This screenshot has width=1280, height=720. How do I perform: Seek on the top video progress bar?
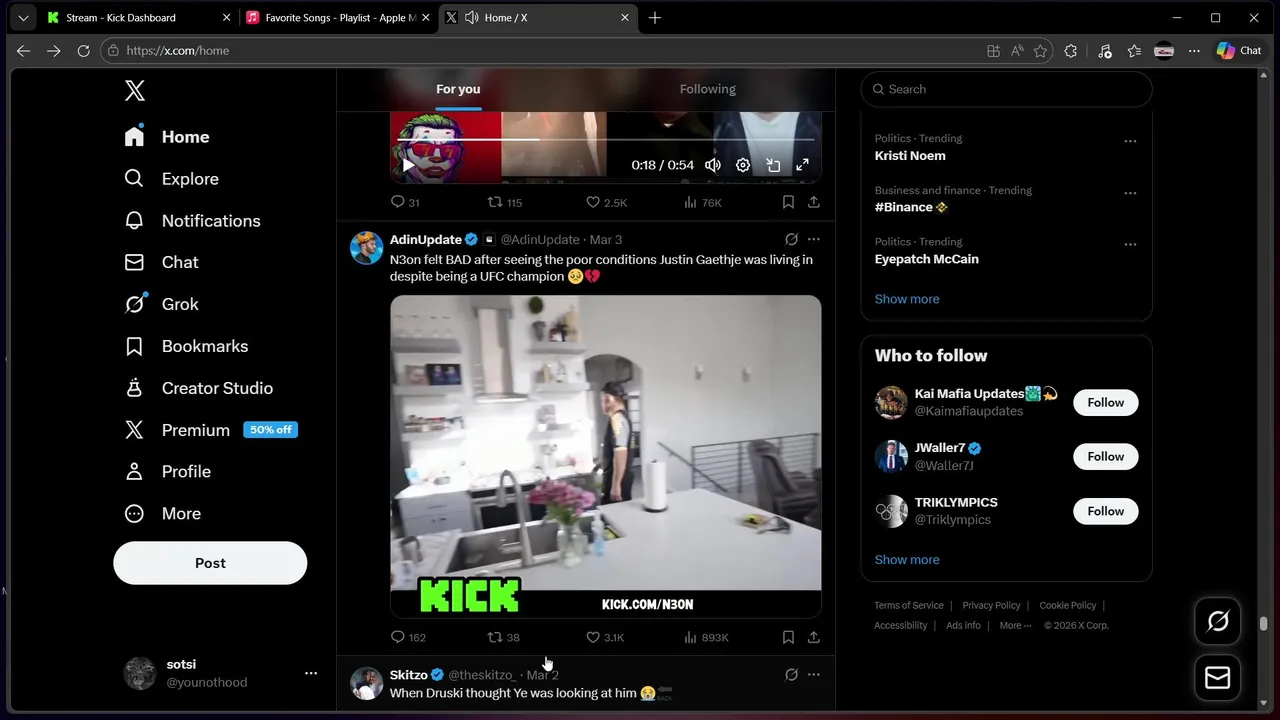click(606, 140)
